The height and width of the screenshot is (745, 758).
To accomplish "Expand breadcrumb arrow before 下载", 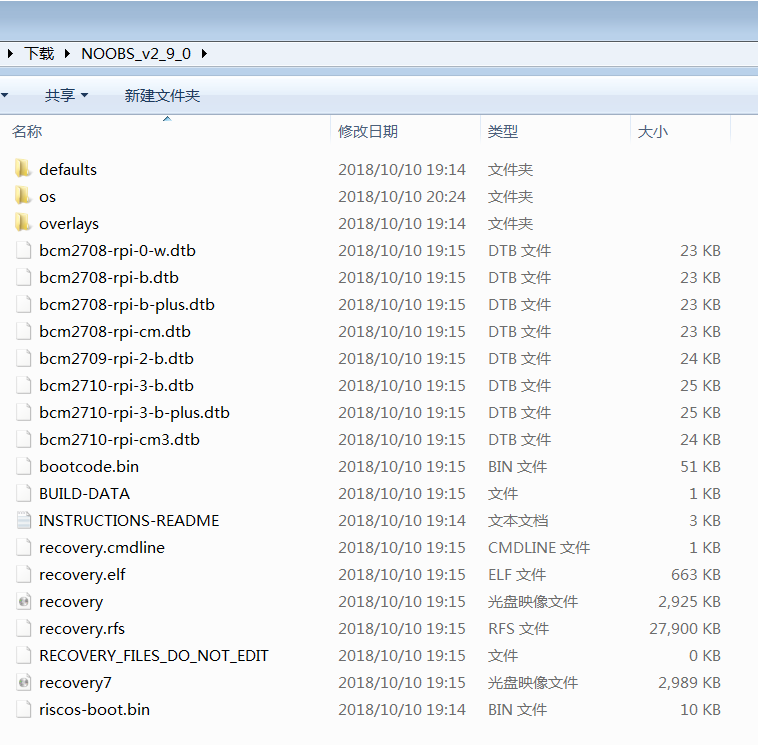I will pyautogui.click(x=10, y=53).
